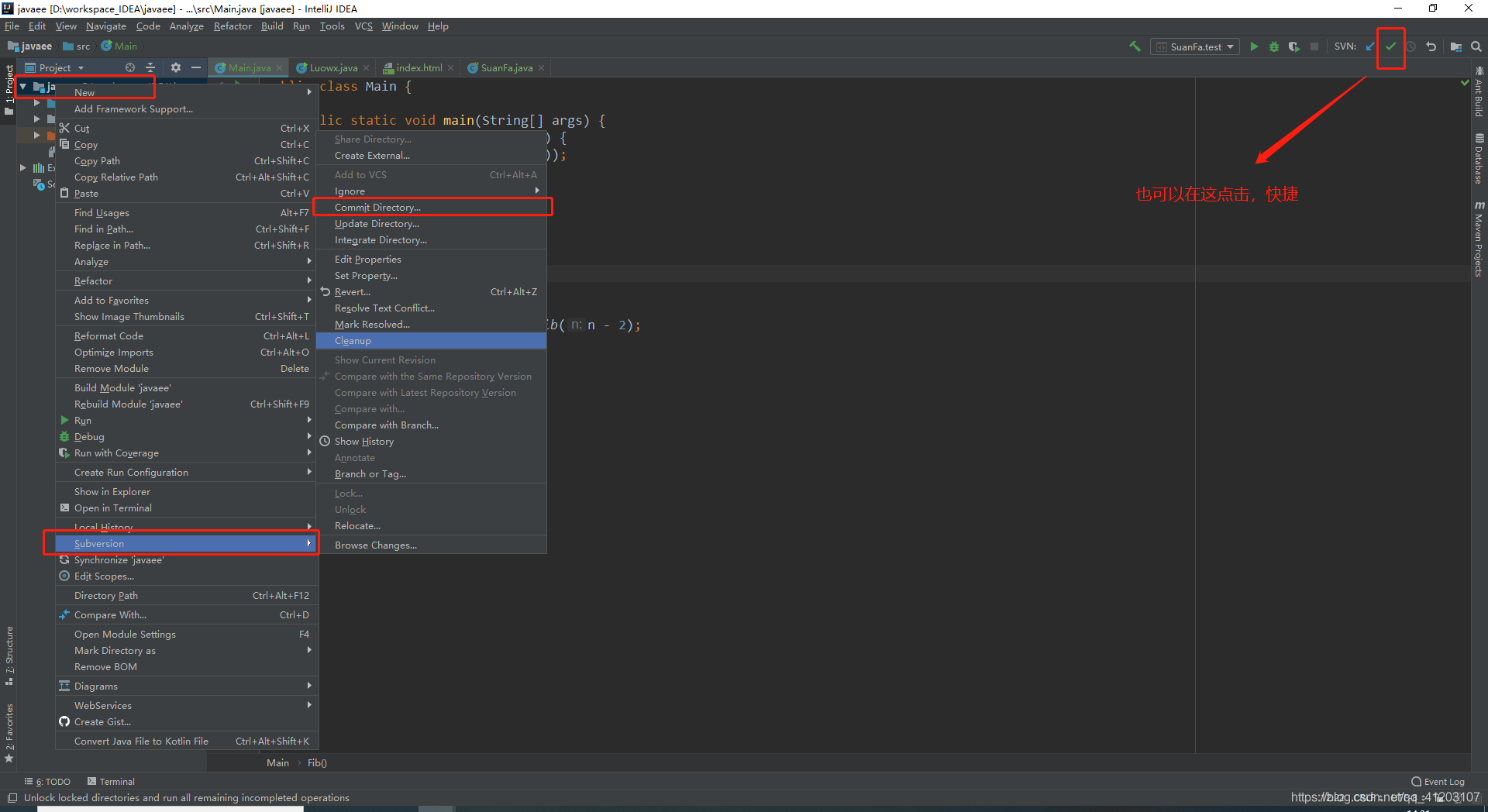
Task: Expand the Diagrams submenu
Action: (186, 686)
